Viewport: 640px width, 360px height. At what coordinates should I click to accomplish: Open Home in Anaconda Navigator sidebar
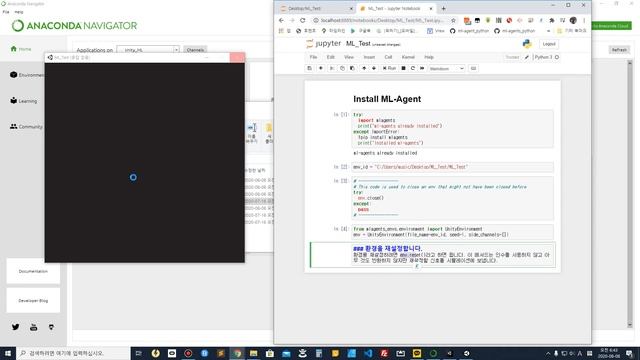21,49
